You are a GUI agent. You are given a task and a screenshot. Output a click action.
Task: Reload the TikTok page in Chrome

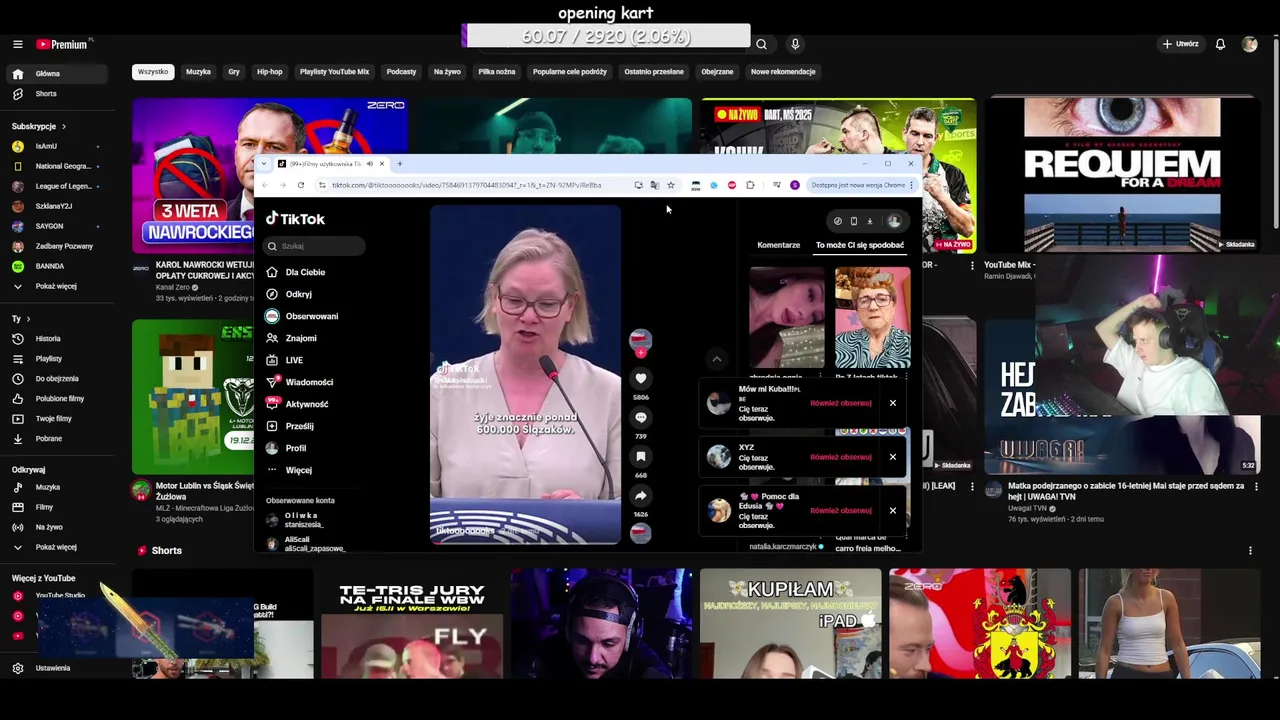coord(301,185)
